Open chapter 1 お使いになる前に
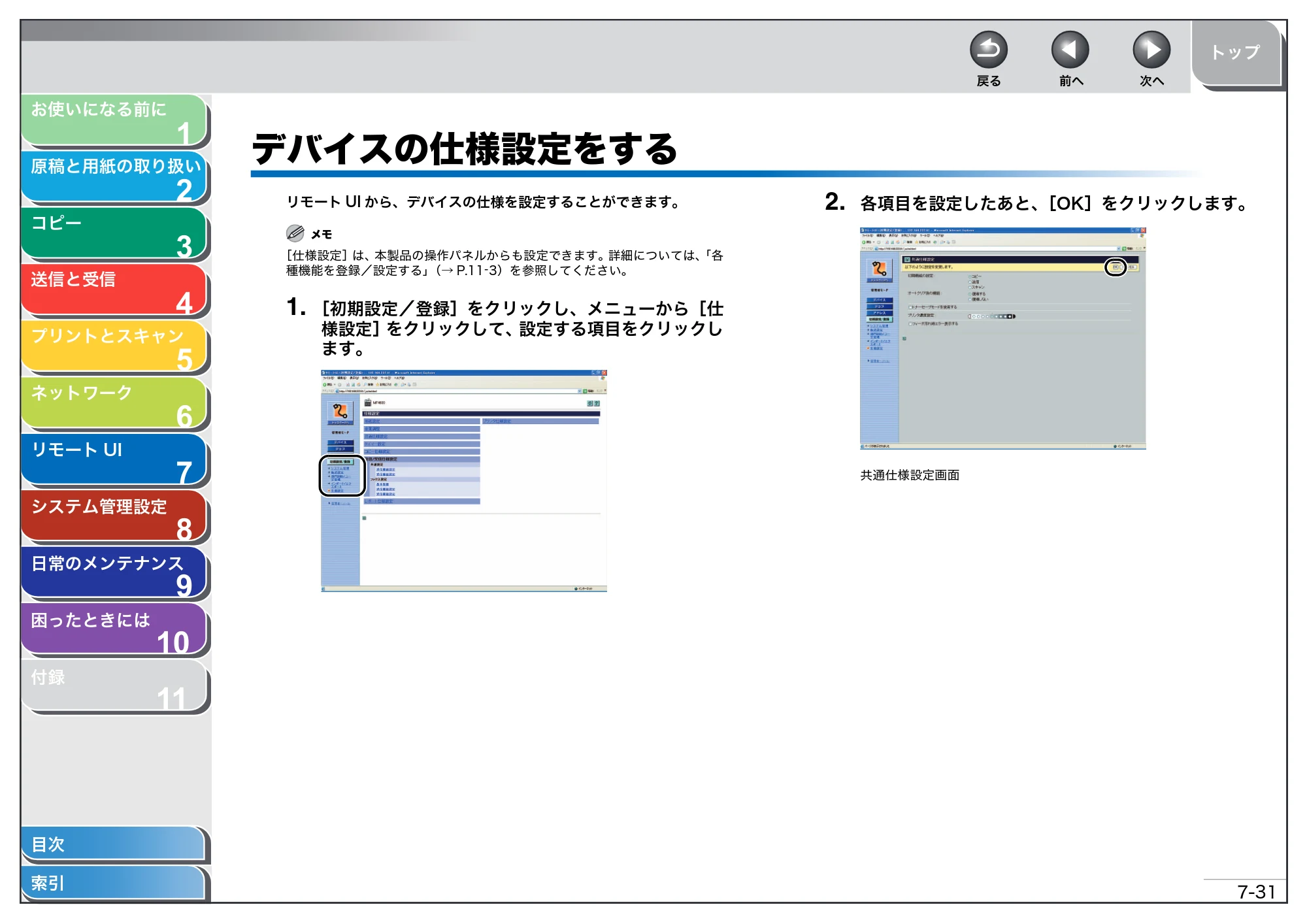1307x924 pixels. [114, 120]
